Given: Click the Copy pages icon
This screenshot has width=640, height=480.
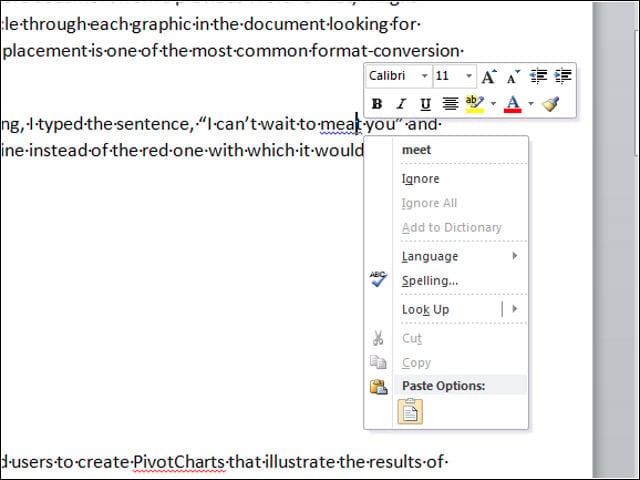Looking at the screenshot, I should pos(378,362).
